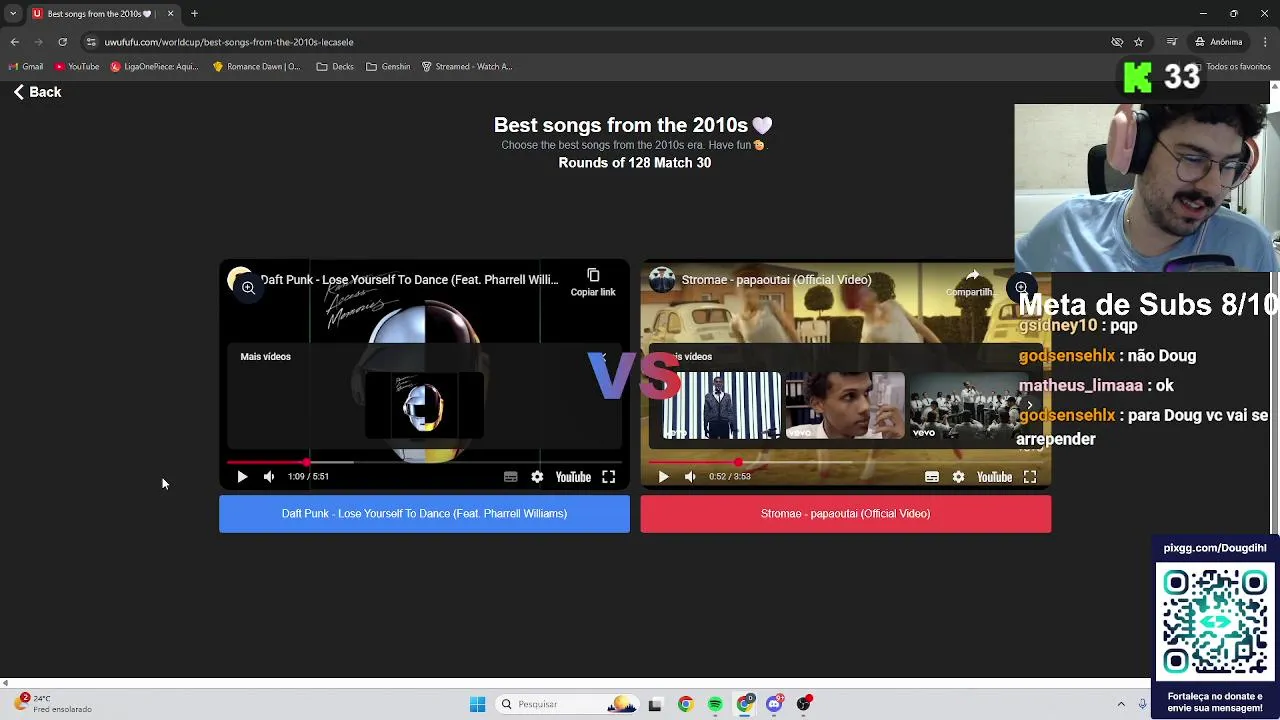Toggle subtitles on the Daft Punk video

coord(510,477)
